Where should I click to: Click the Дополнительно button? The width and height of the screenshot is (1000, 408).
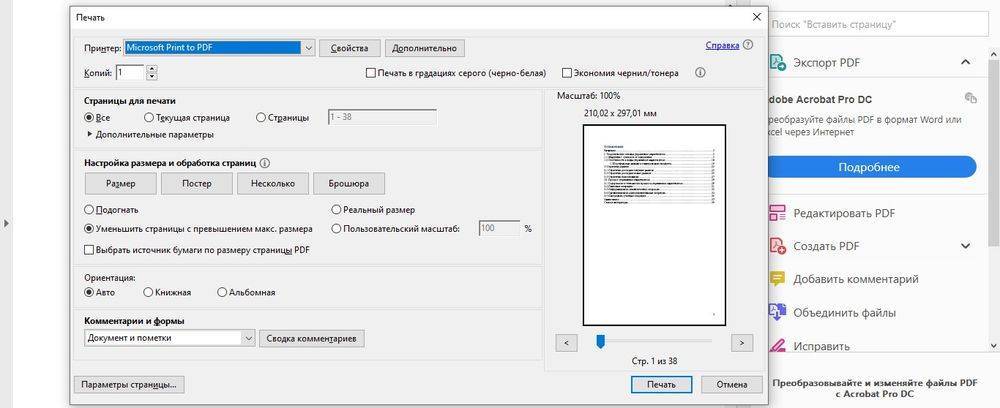tap(424, 48)
